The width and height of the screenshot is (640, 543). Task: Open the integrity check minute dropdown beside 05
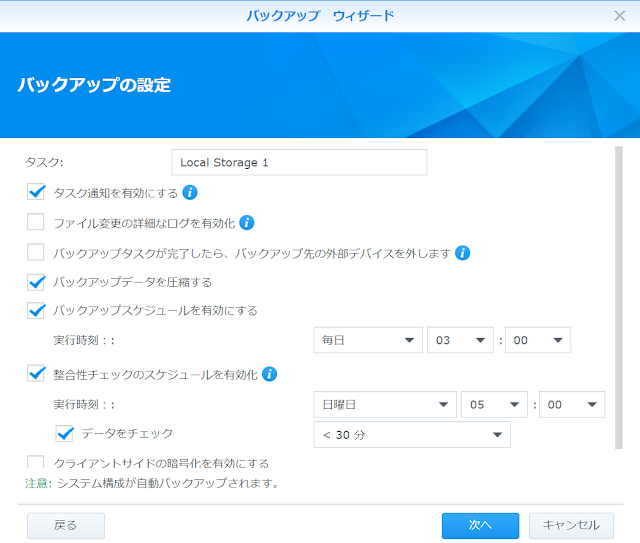pyautogui.click(x=572, y=404)
